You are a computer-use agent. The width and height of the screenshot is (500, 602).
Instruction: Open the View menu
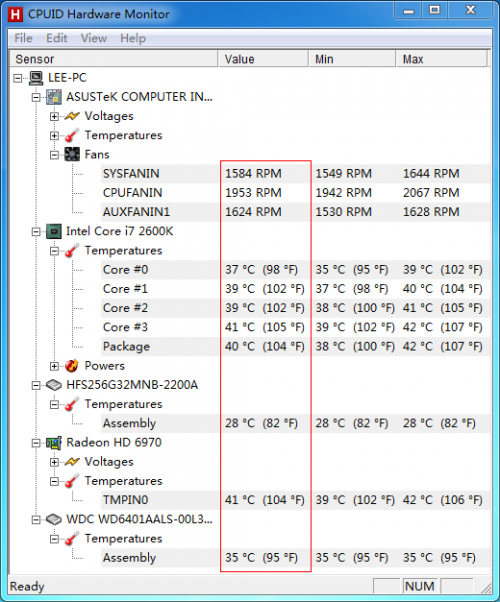tap(94, 38)
